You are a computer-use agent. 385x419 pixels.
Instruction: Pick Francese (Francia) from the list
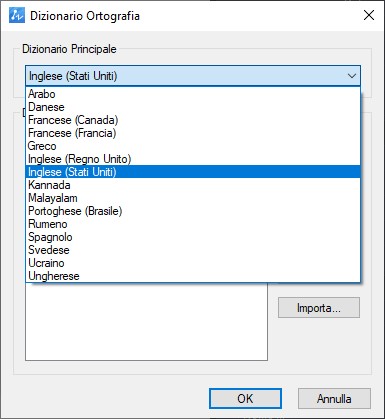pyautogui.click(x=193, y=133)
